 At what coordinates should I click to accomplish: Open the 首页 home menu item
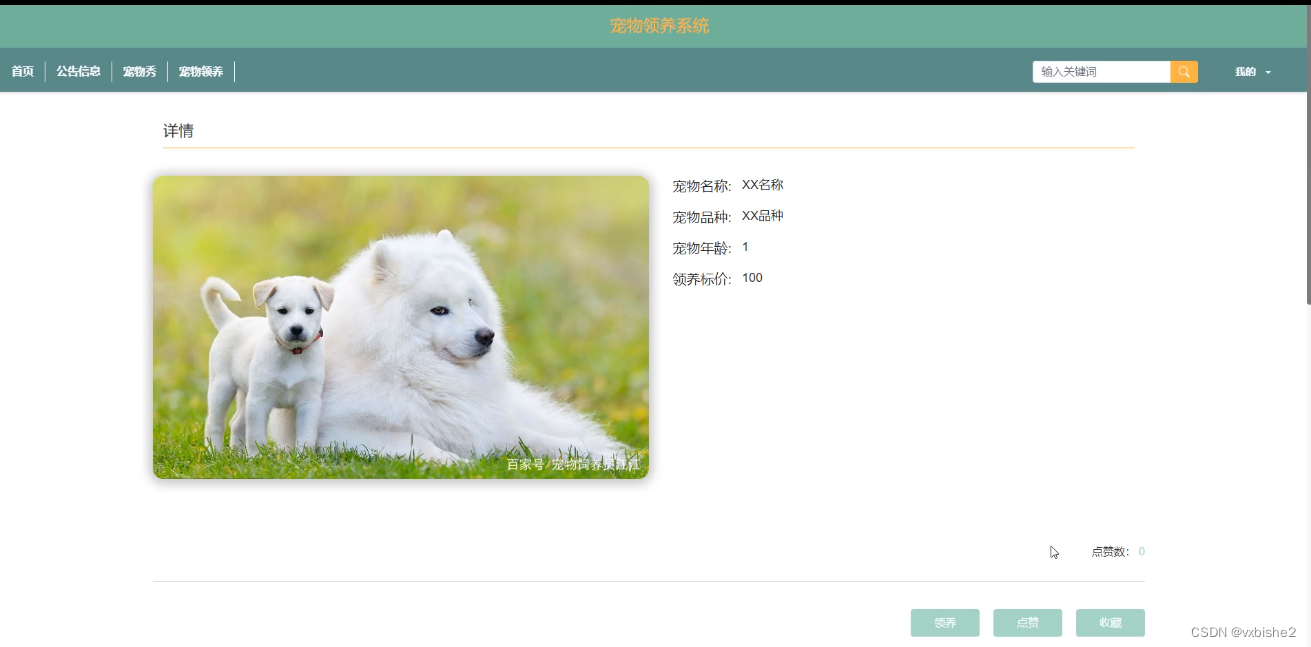(x=22, y=72)
